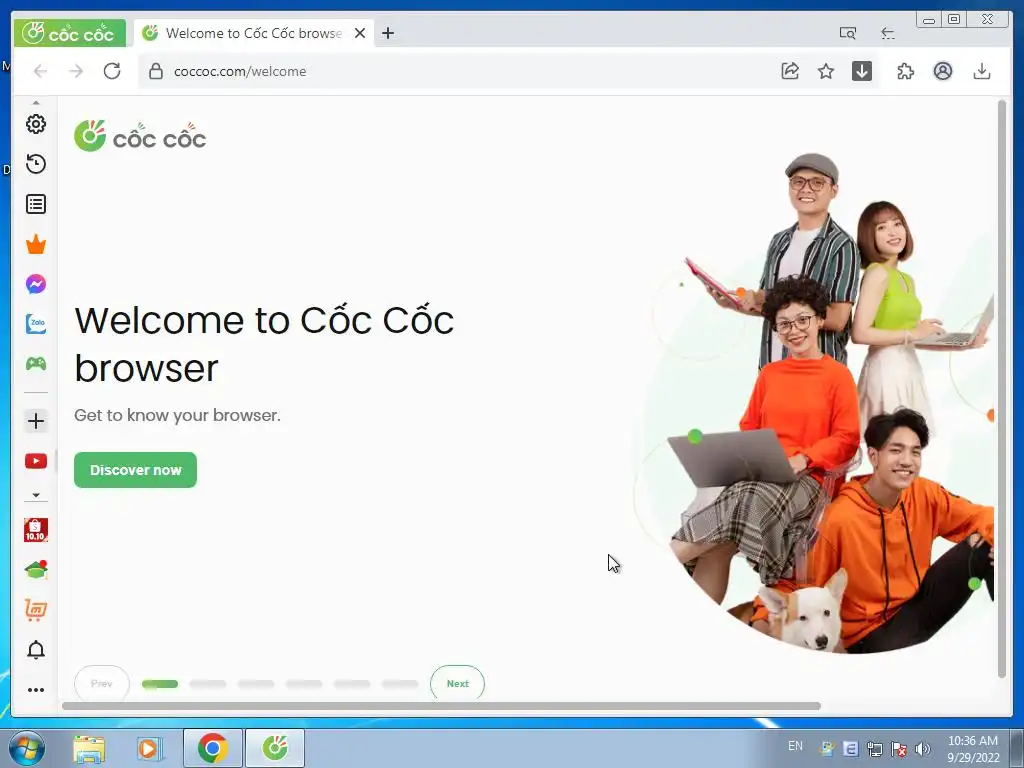Image resolution: width=1024 pixels, height=768 pixels.
Task: Click the horizontal scrollbar of the page
Action: coord(441,706)
